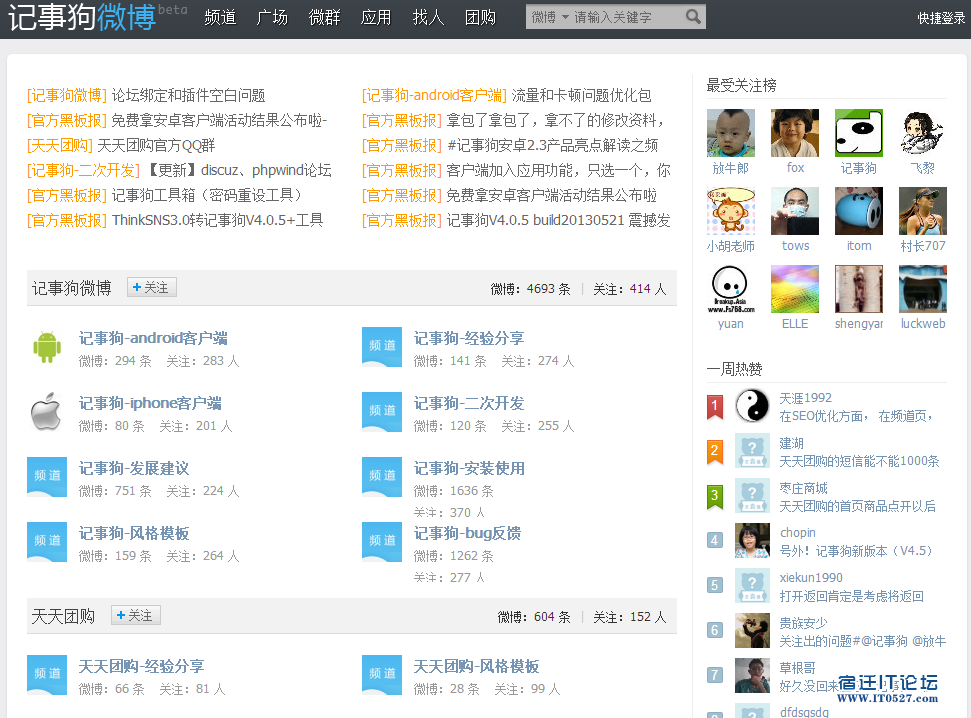Open the 论坛绑定和插件空白问题 post
Viewport: 971px width, 718px height.
coord(188,95)
